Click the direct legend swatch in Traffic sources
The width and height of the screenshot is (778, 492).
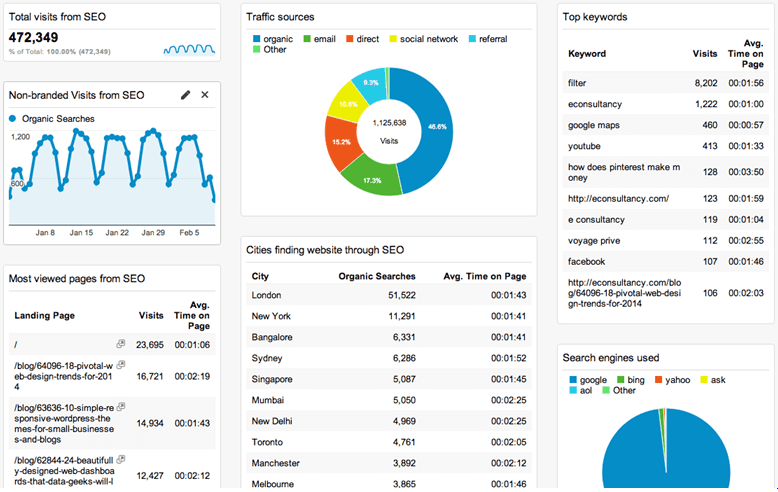(350, 39)
